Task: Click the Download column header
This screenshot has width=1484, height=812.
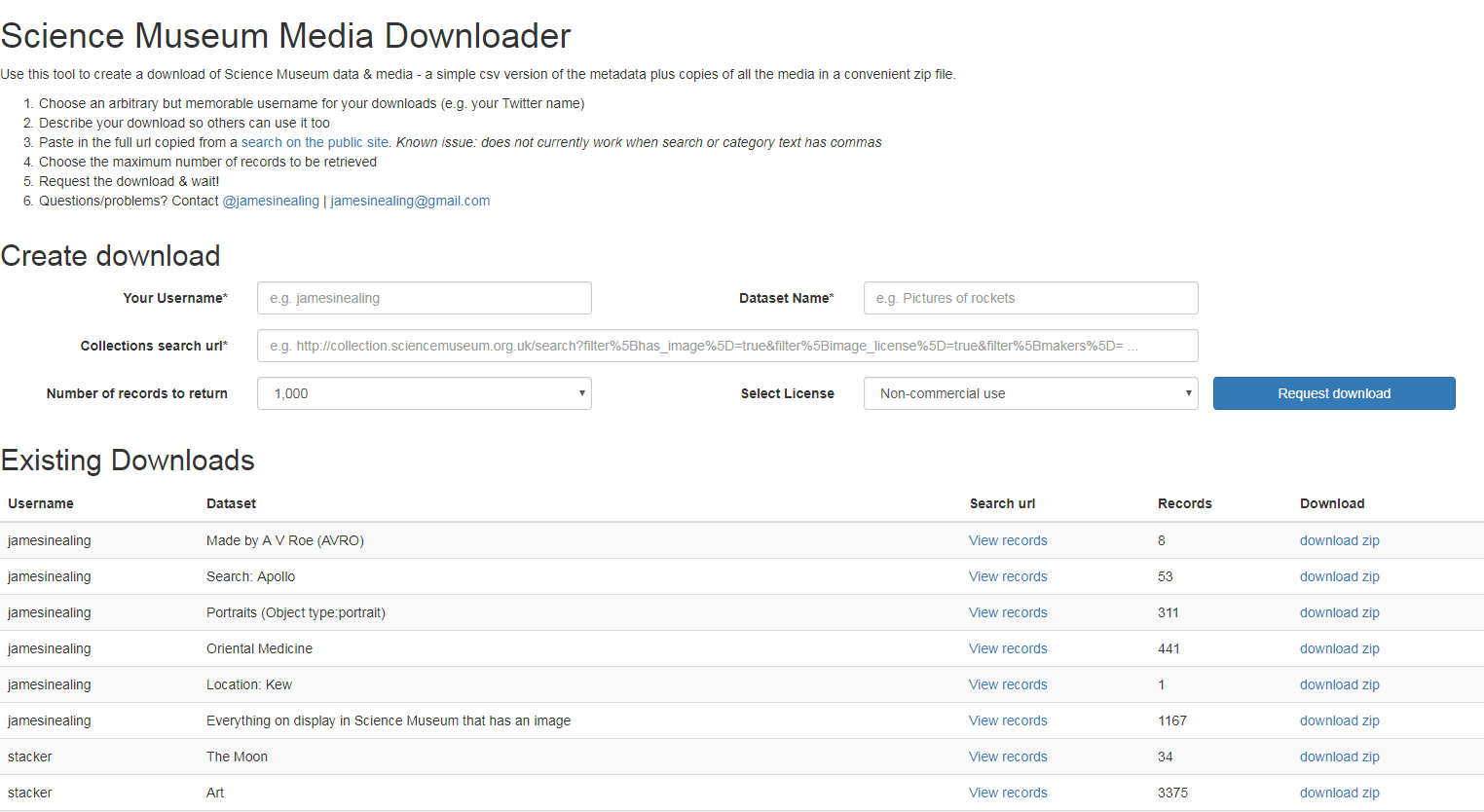Action: [x=1332, y=503]
